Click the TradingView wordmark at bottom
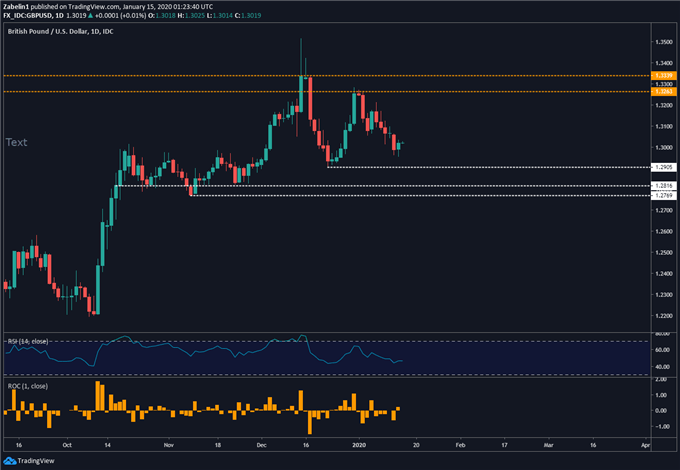The width and height of the screenshot is (680, 470). click(36, 461)
